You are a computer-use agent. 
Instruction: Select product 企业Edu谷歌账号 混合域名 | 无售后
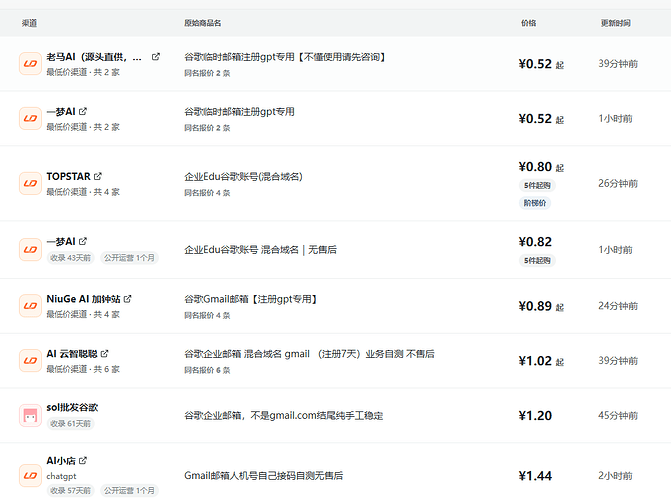261,250
